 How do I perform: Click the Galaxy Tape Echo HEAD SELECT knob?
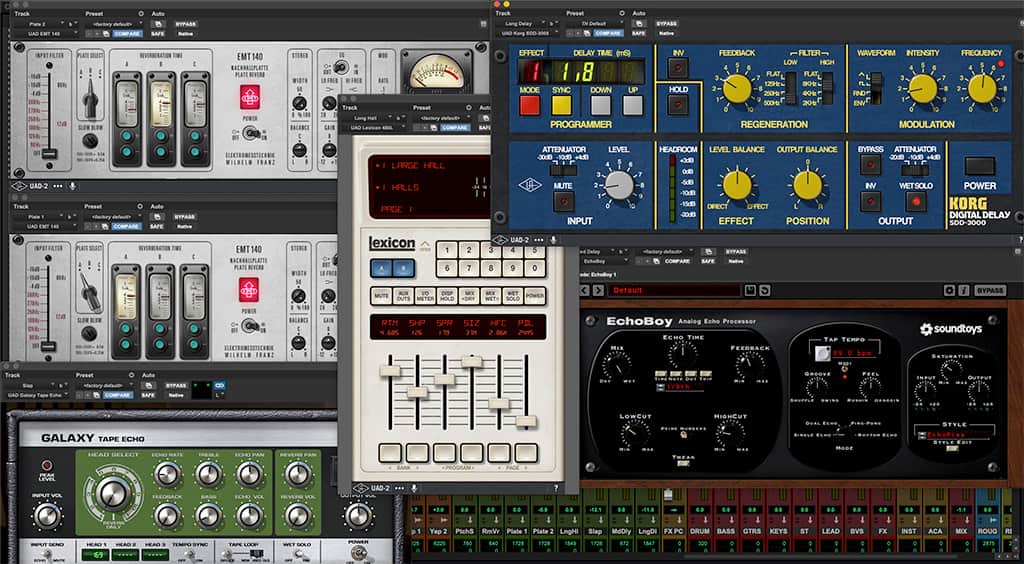(x=112, y=493)
